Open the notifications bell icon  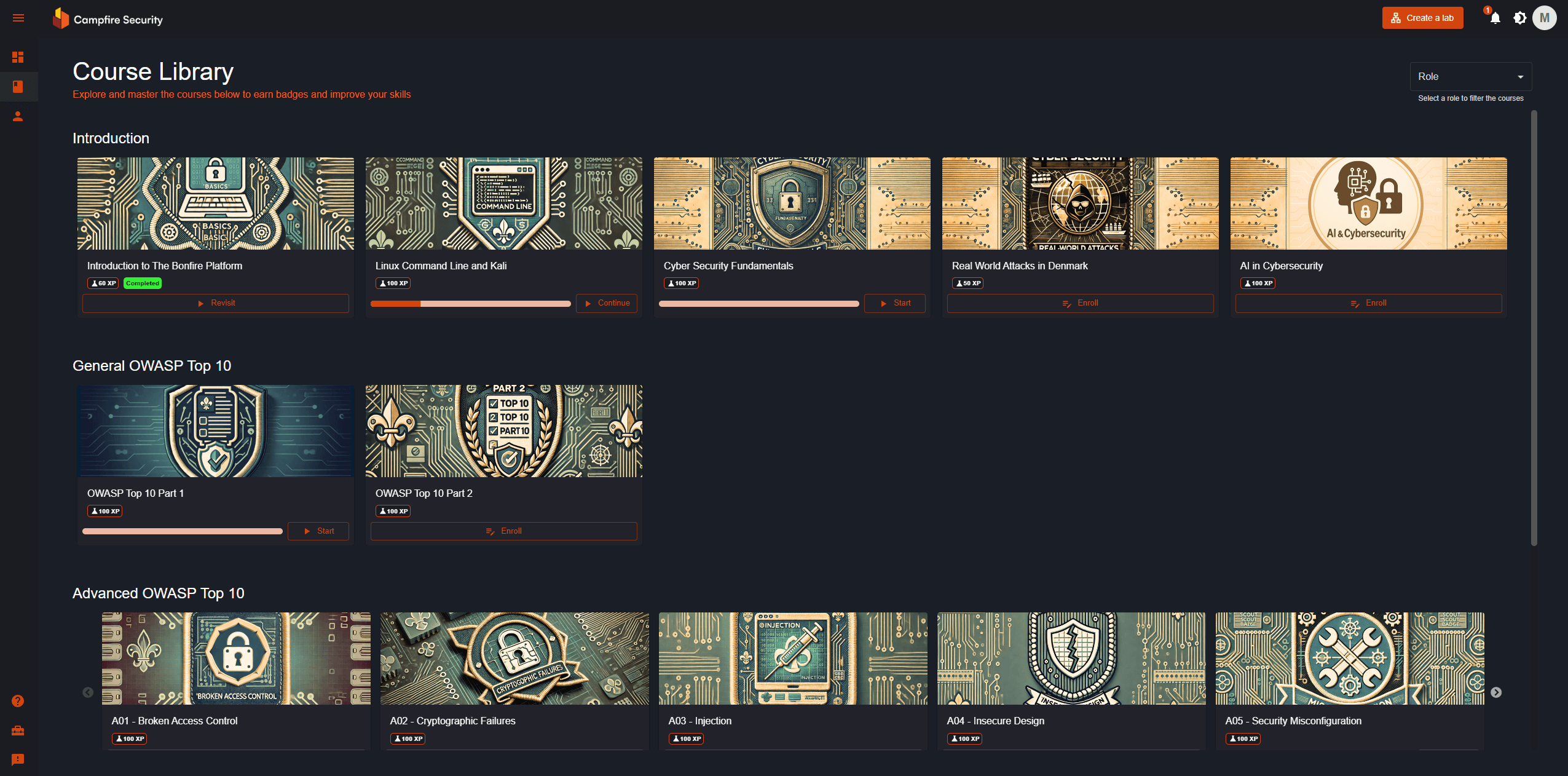point(1495,18)
